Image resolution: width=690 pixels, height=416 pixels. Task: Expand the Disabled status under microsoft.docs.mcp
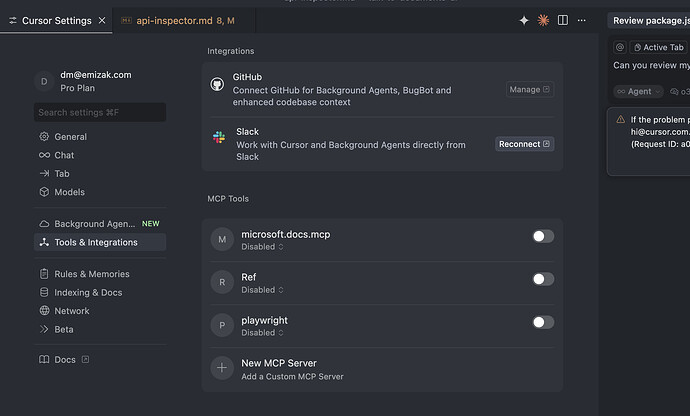click(262, 247)
